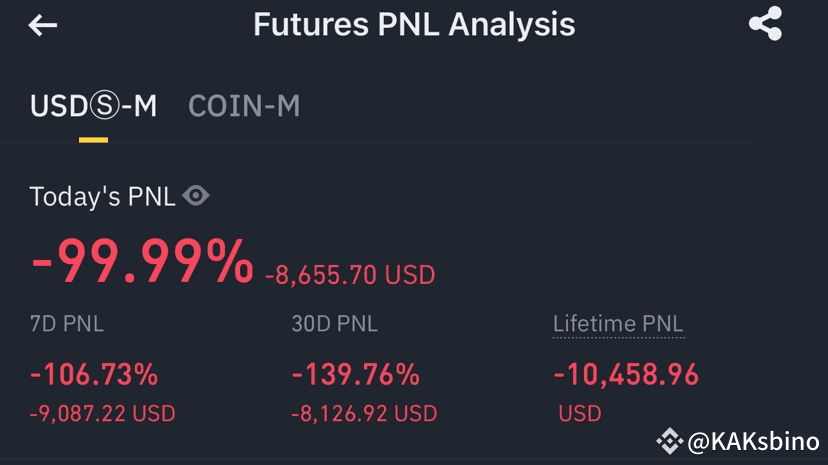Open the @KAKsbino username watermark
The width and height of the screenshot is (828, 465).
[x=754, y=441]
